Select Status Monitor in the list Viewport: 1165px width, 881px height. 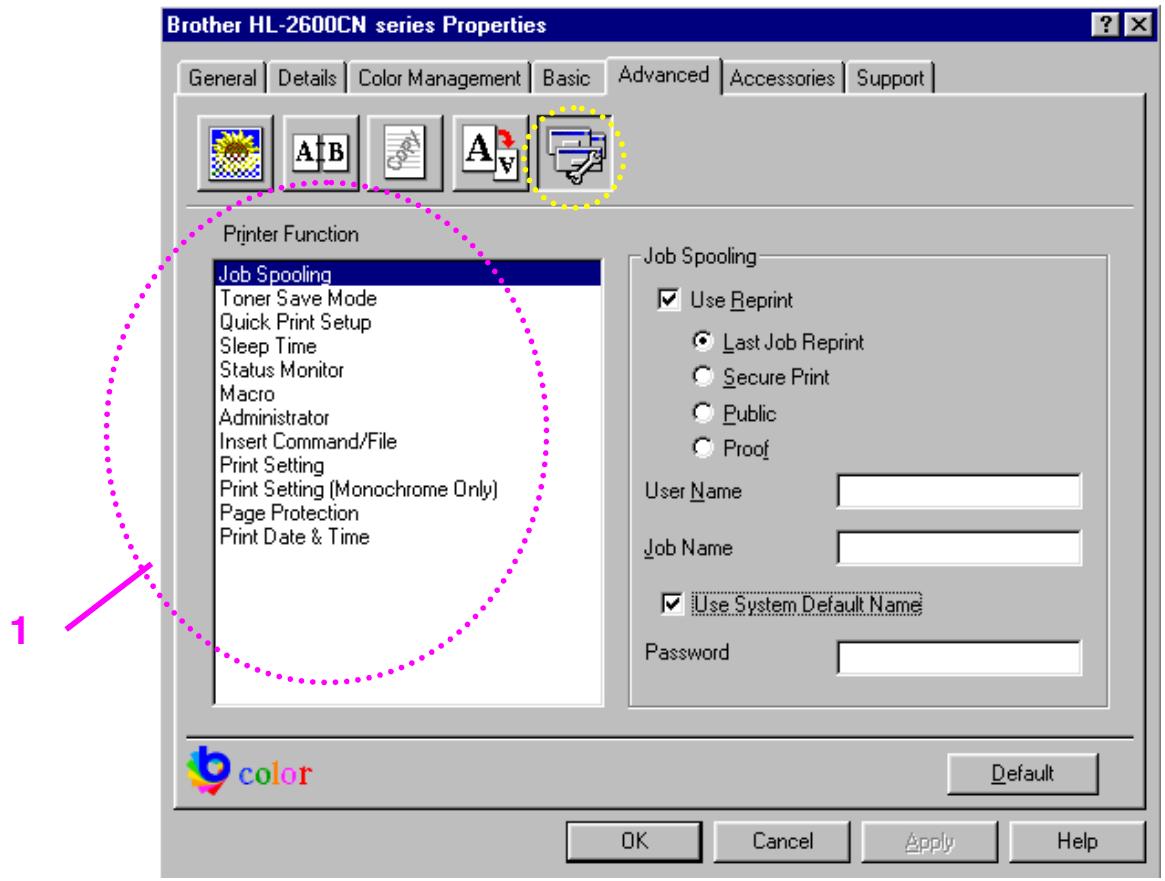(x=407, y=369)
